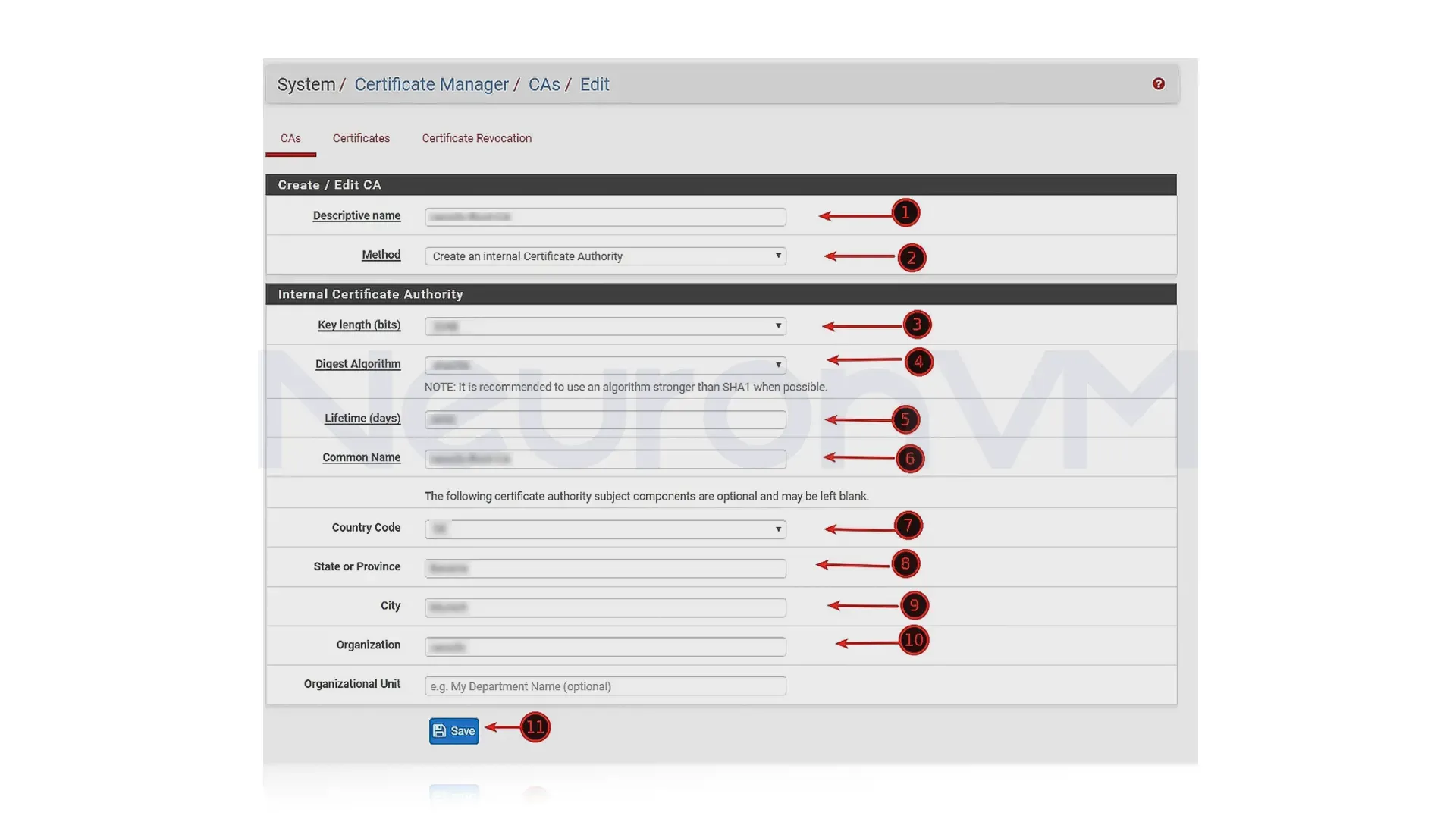Focus the State or Province field
The image size is (1456, 819).
(x=605, y=568)
